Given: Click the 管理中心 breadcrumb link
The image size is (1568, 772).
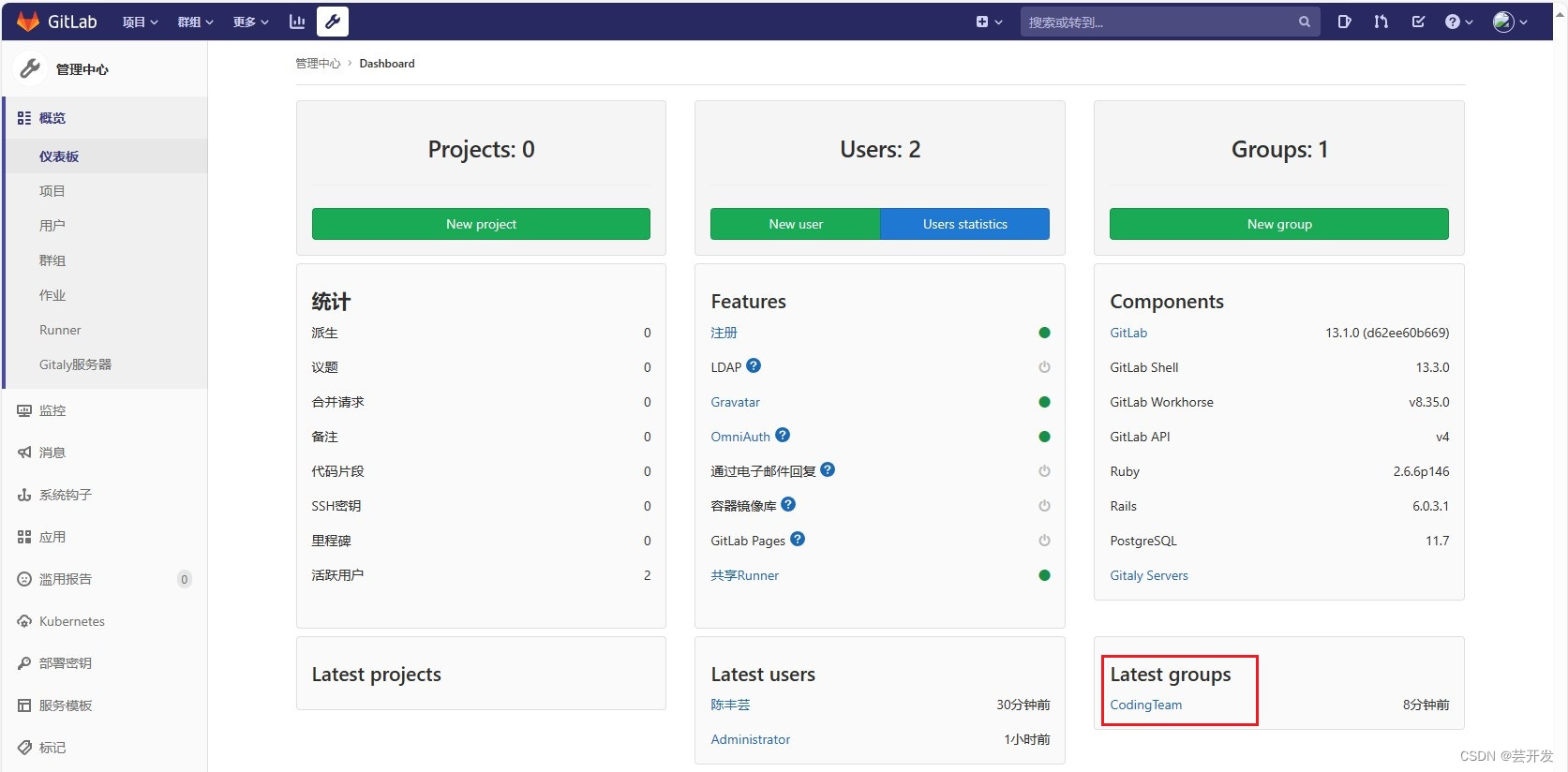Looking at the screenshot, I should click(x=318, y=64).
